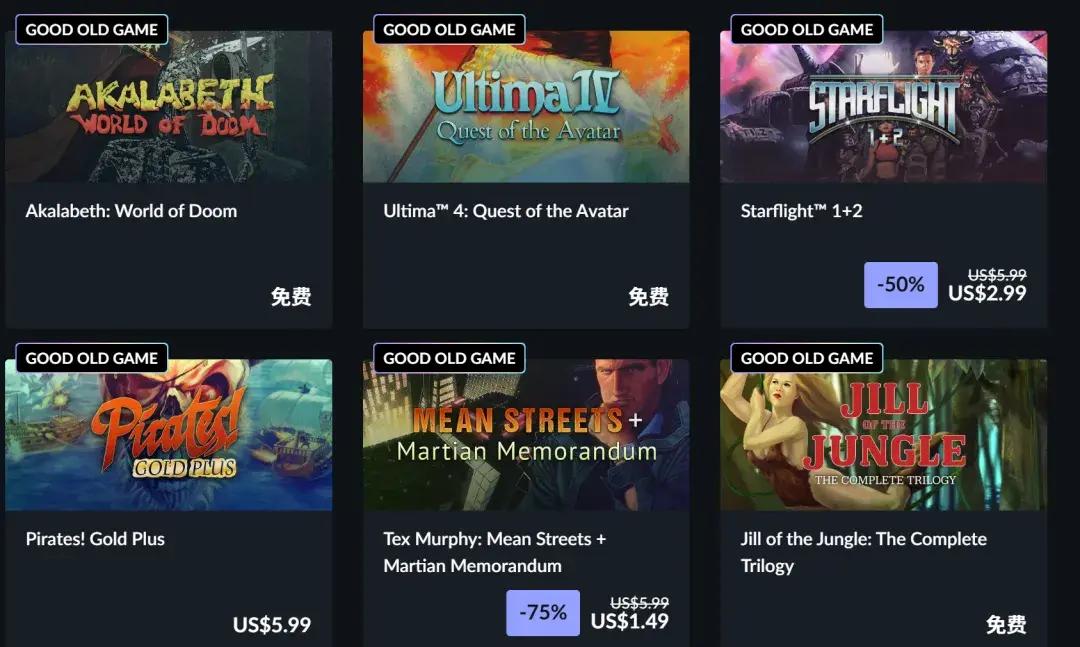Screen dimensions: 1080x647
Task: Open the Jill of the Jungle cover image
Action: [884, 435]
